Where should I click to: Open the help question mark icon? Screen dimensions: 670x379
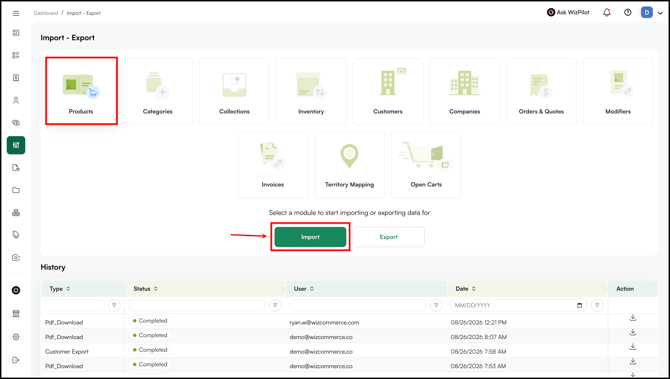(x=628, y=13)
